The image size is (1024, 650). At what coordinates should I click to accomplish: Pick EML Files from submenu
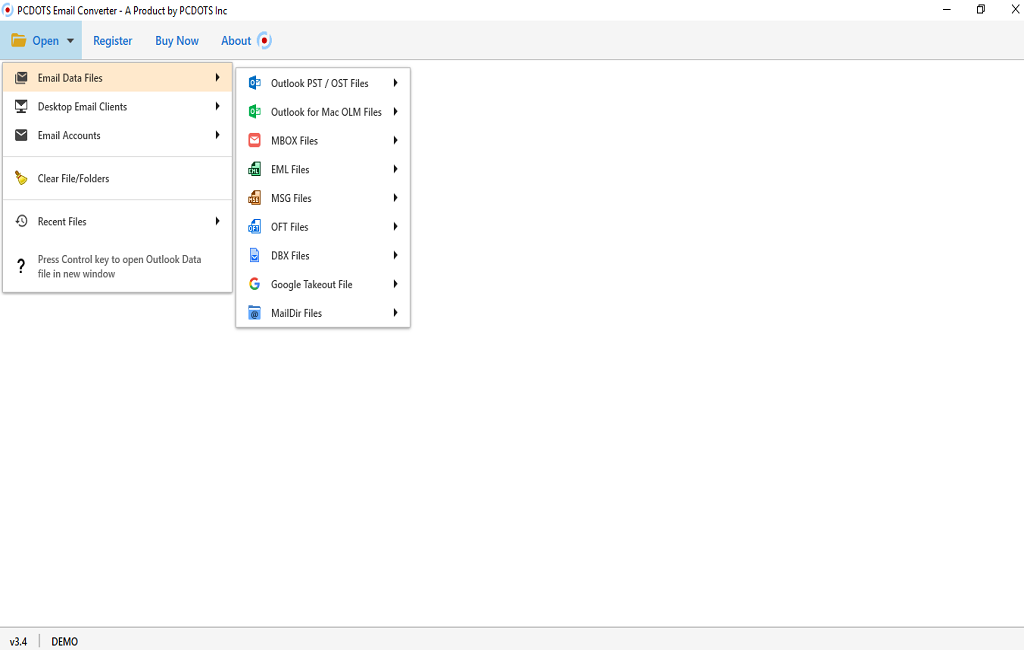click(323, 169)
